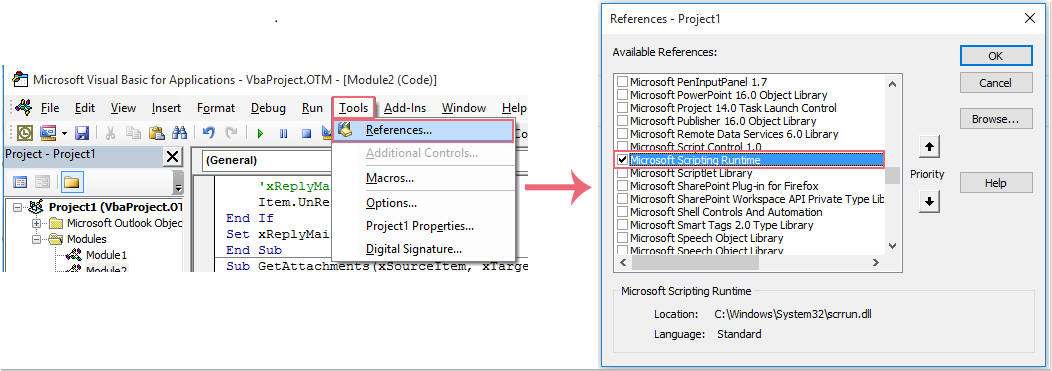Image resolution: width=1052 pixels, height=371 pixels.
Task: Expand the Microsoft Outlook Objects node
Action: pos(36,223)
